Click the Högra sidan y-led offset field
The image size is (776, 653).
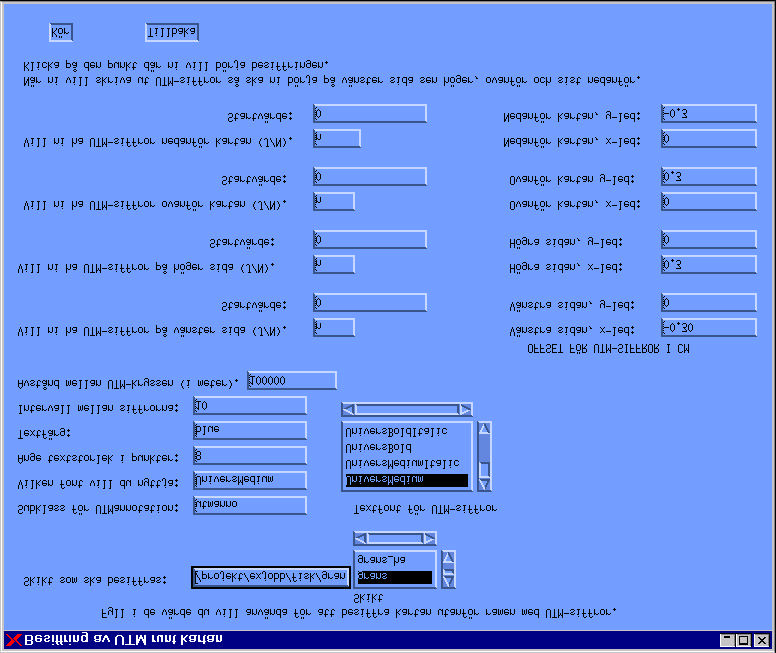point(709,240)
